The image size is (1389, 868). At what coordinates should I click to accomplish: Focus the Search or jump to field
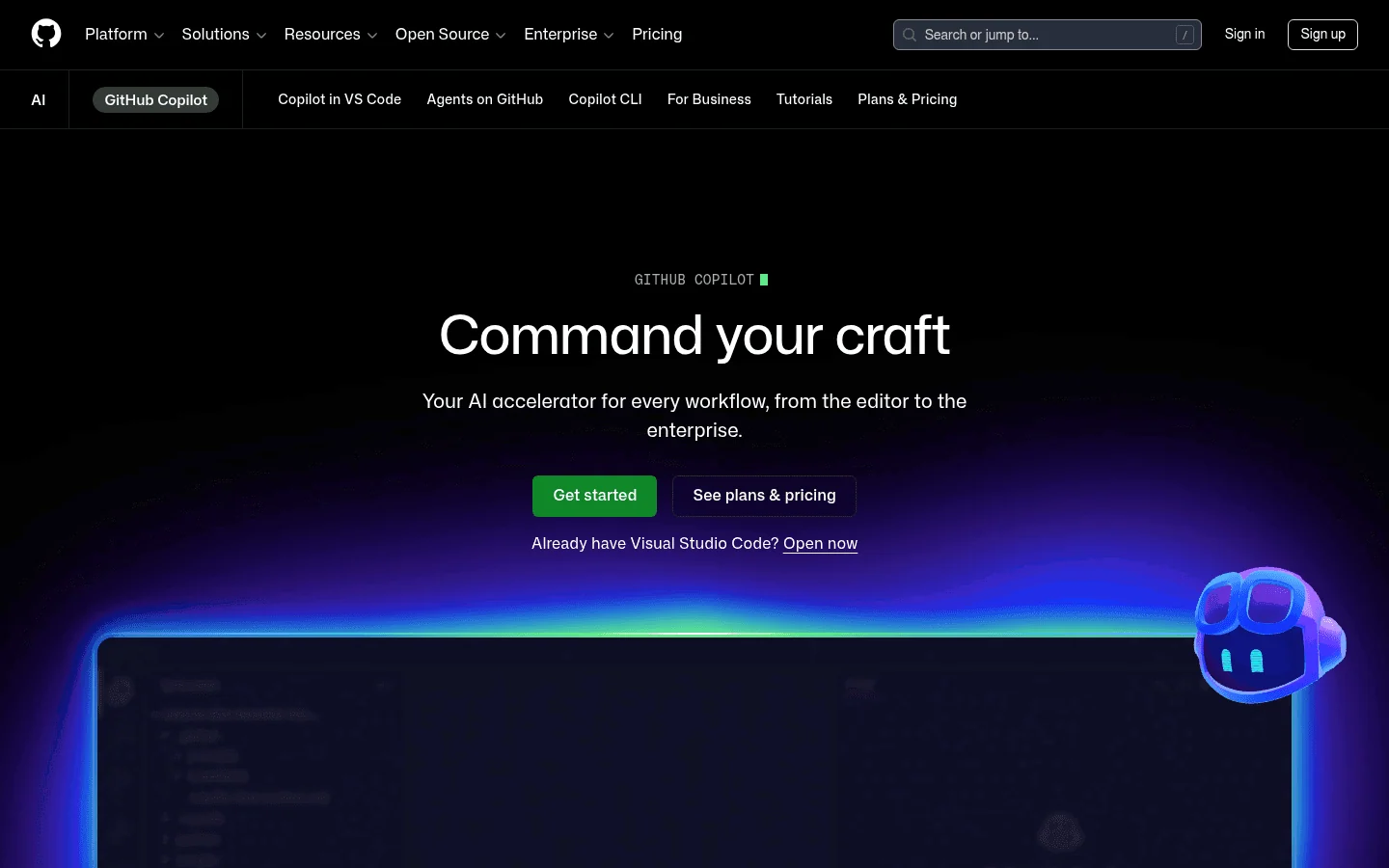click(1047, 35)
